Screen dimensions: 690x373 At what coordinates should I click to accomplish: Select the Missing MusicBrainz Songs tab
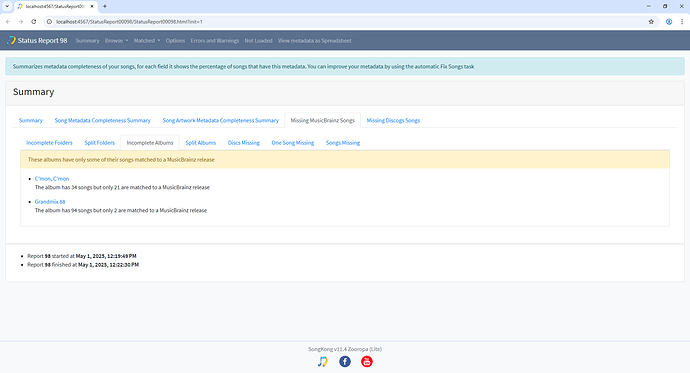[323, 120]
